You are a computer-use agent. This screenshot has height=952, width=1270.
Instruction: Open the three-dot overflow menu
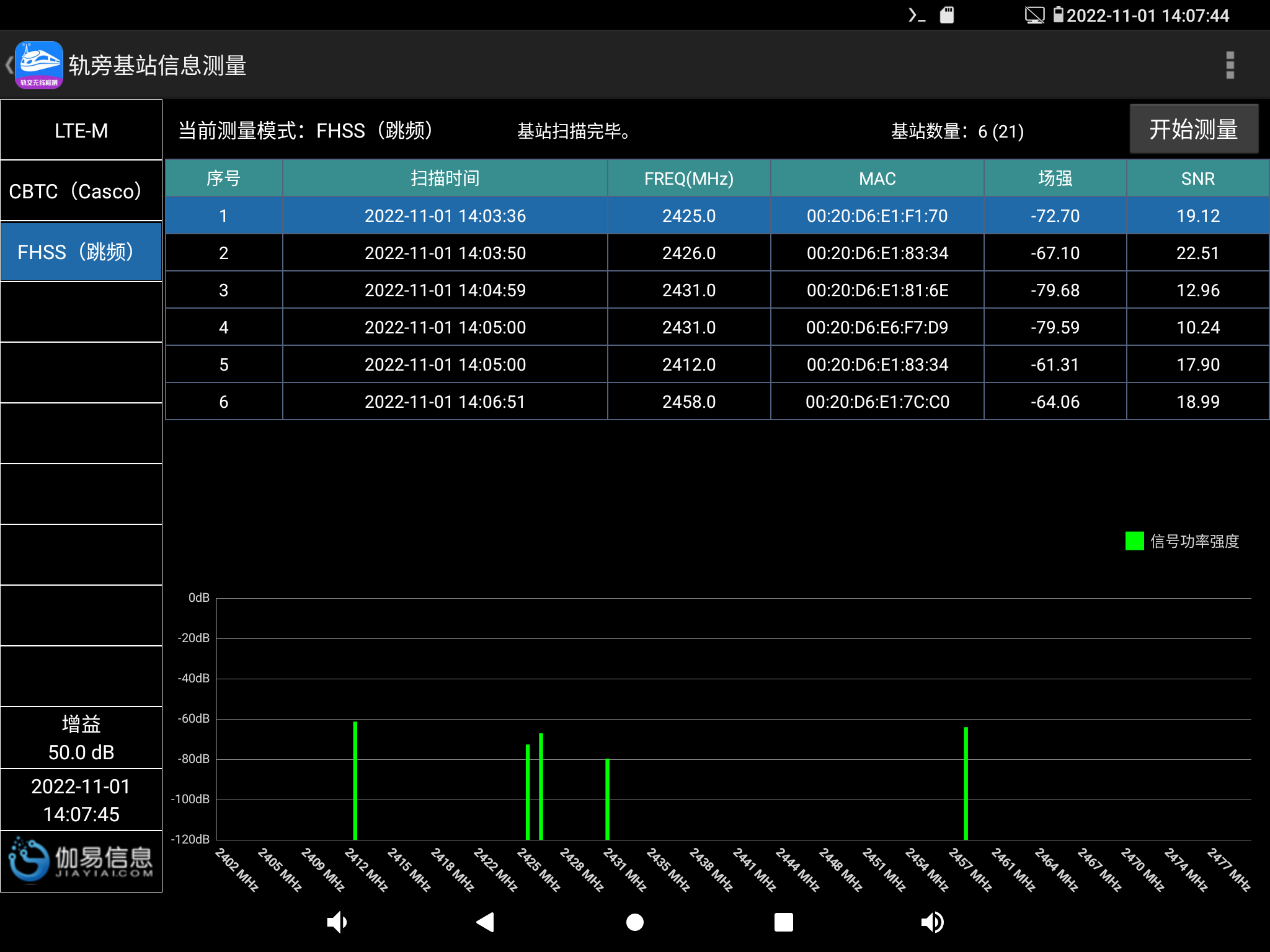tap(1230, 65)
